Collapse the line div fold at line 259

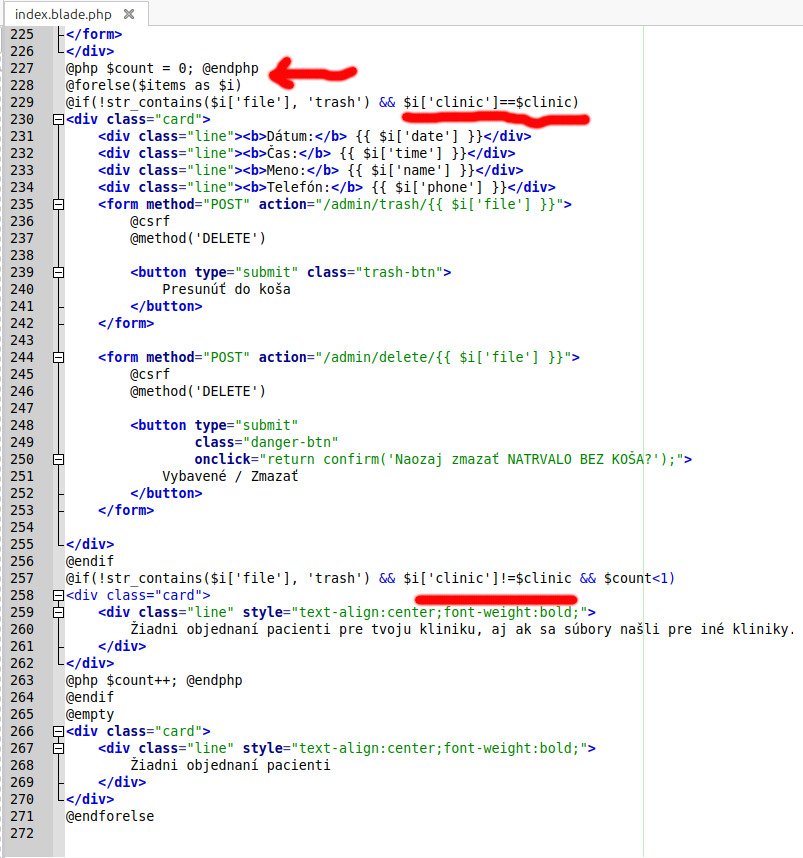tap(58, 612)
